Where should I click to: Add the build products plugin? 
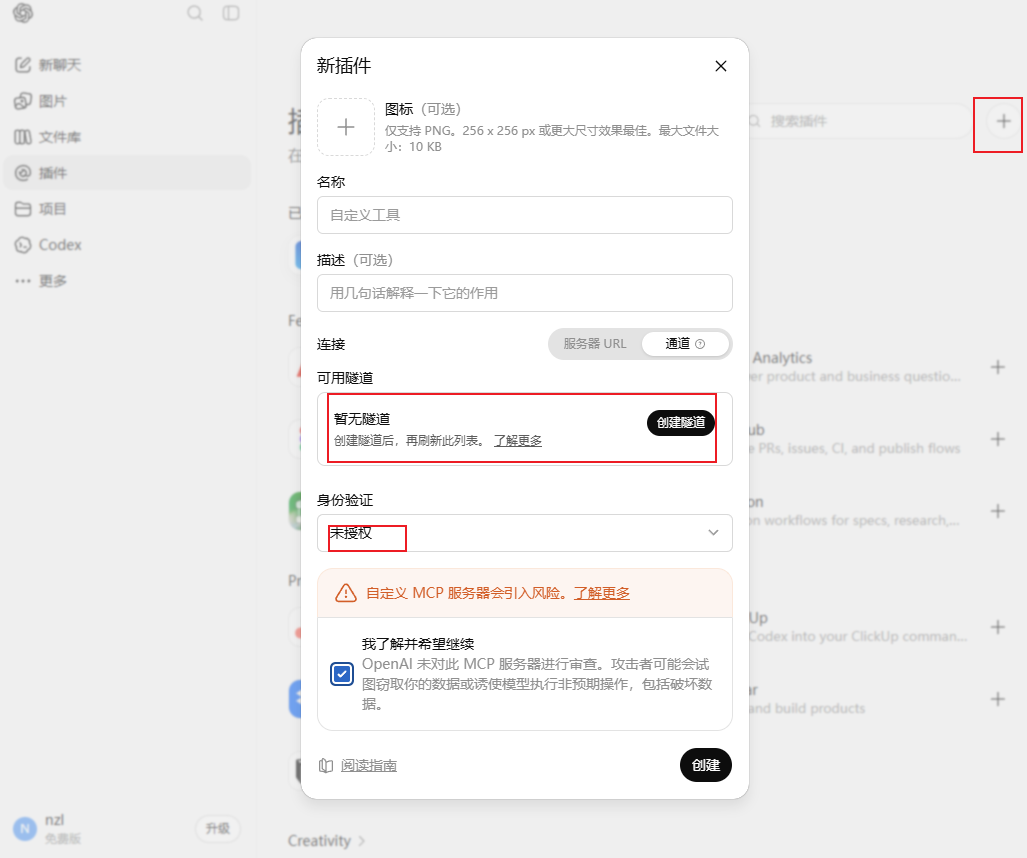[x=998, y=699]
